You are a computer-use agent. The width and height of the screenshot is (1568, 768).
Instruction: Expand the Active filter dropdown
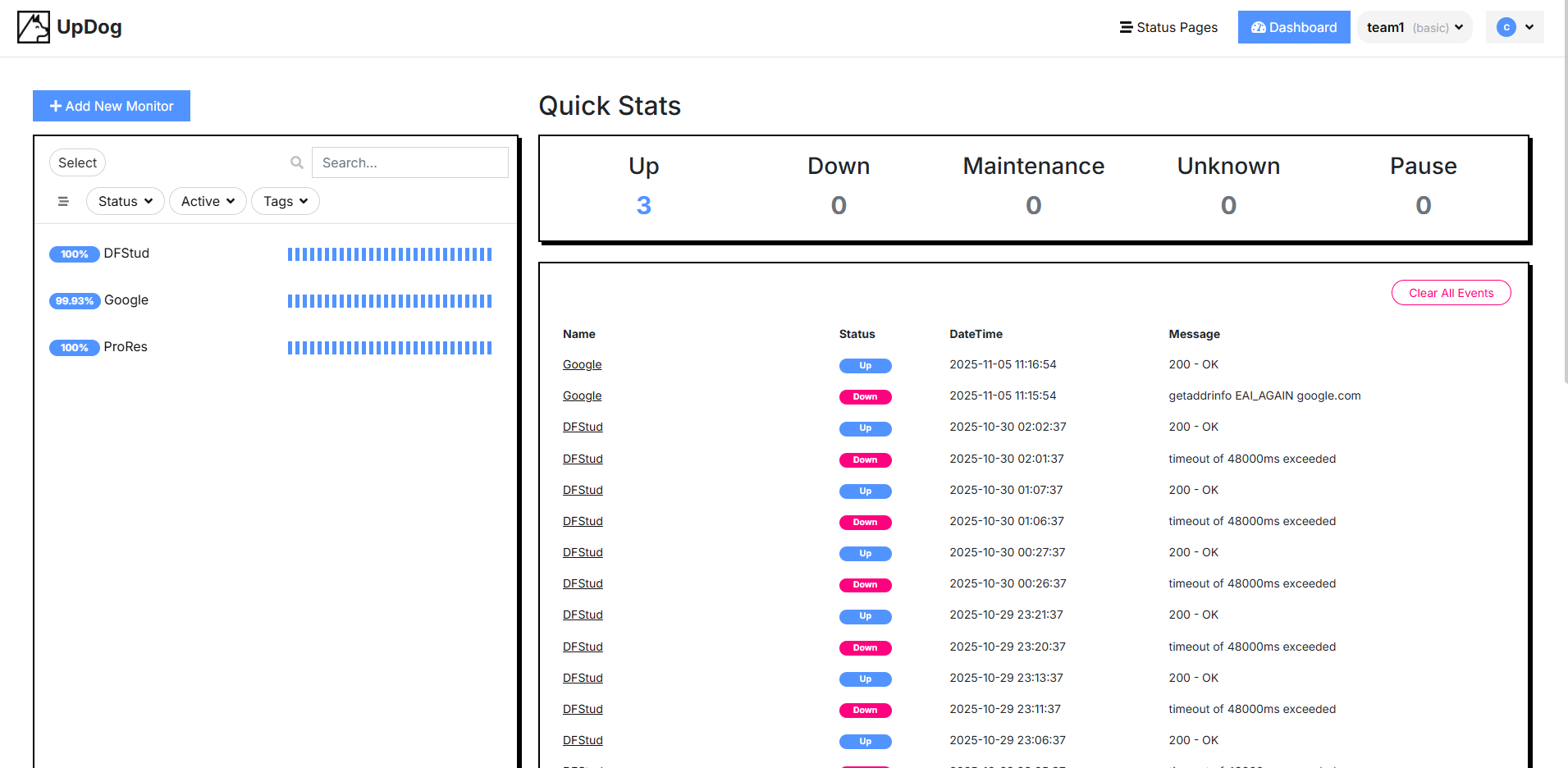207,201
